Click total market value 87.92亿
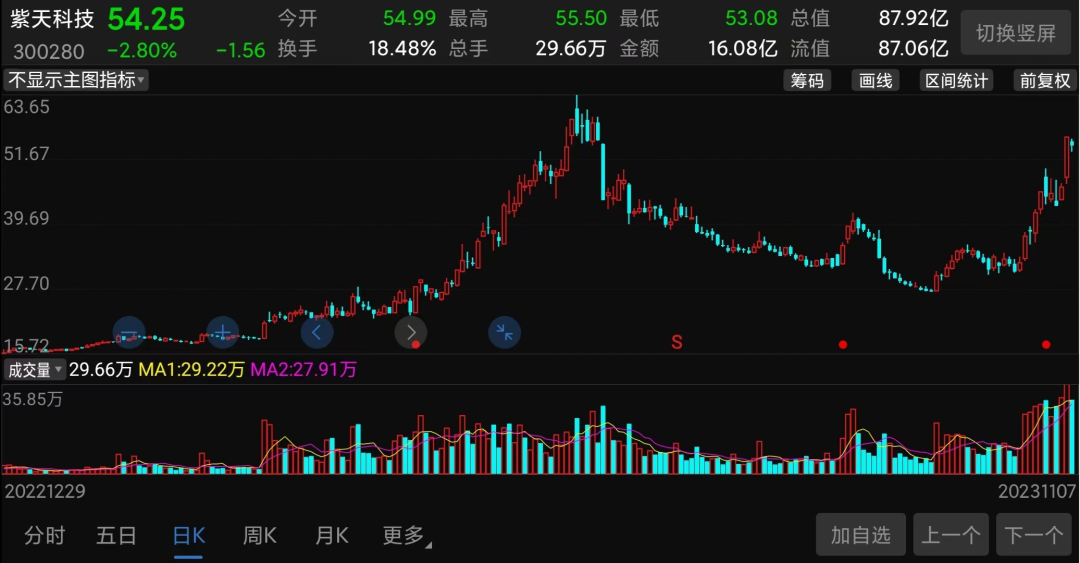1080x563 pixels. point(913,19)
